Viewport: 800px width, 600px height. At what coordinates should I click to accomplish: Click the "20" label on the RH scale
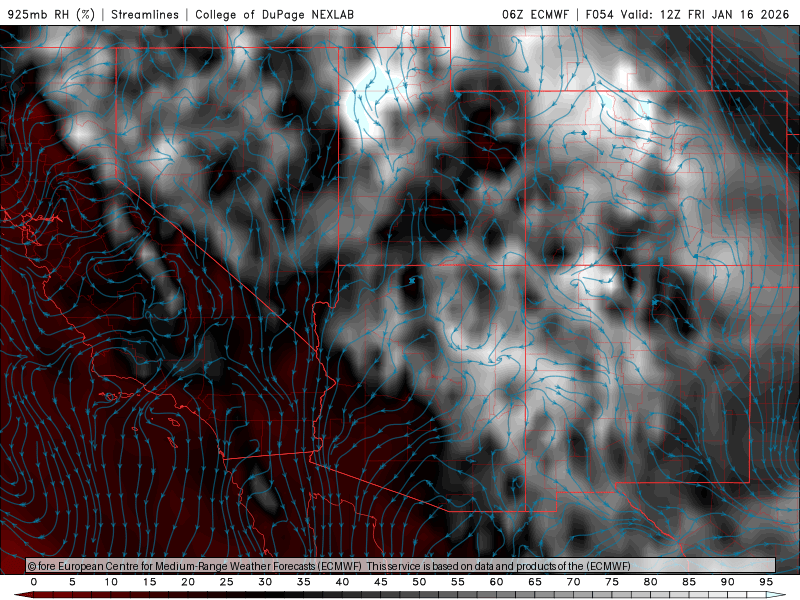click(188, 582)
